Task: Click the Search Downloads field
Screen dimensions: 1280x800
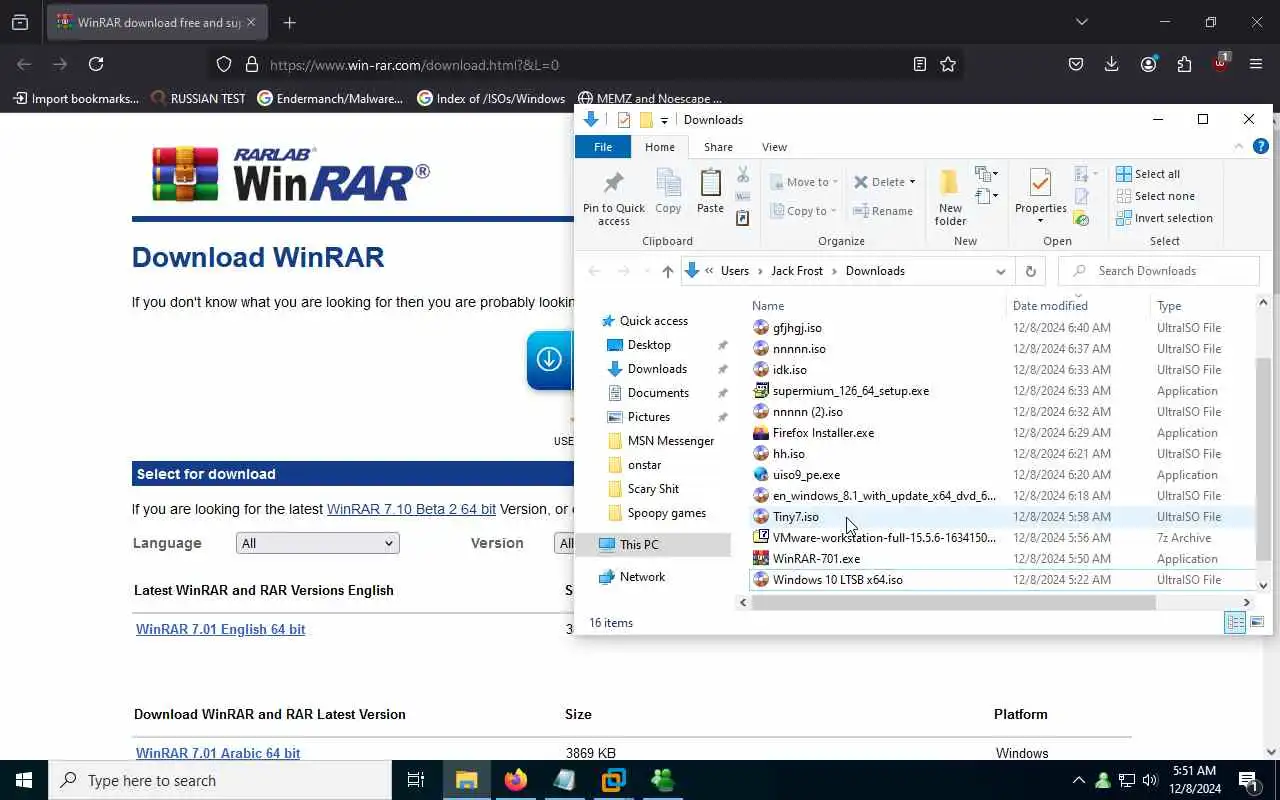Action: point(1159,271)
